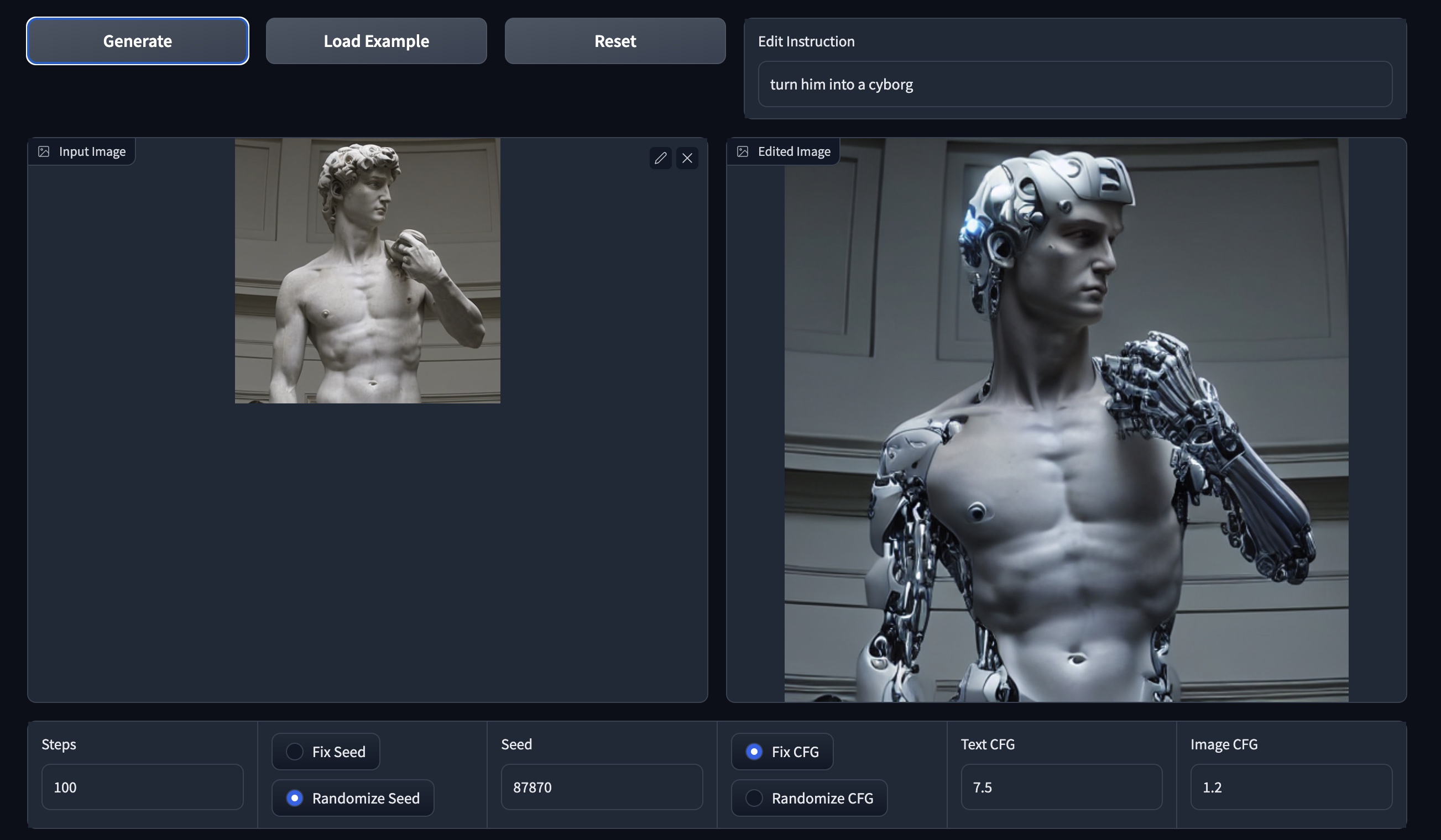Screen dimensions: 1441x840
Task: Click the Seed value input field
Action: (601, 786)
